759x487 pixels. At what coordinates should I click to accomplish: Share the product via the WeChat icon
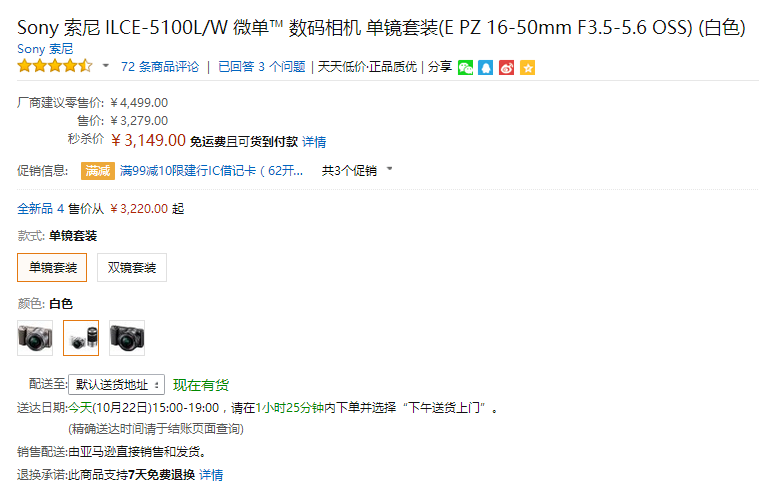click(465, 68)
